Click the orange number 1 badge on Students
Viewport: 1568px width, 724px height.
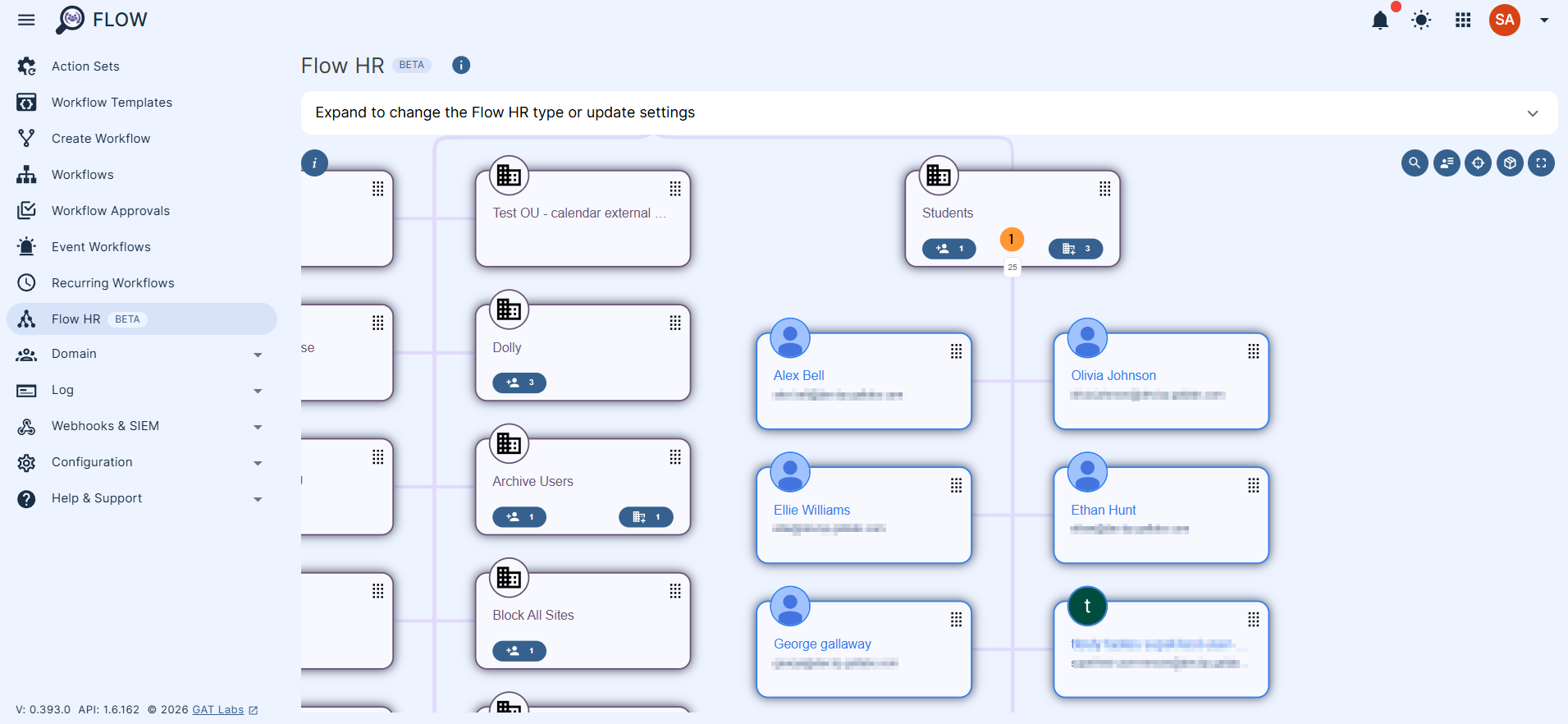tap(1012, 239)
